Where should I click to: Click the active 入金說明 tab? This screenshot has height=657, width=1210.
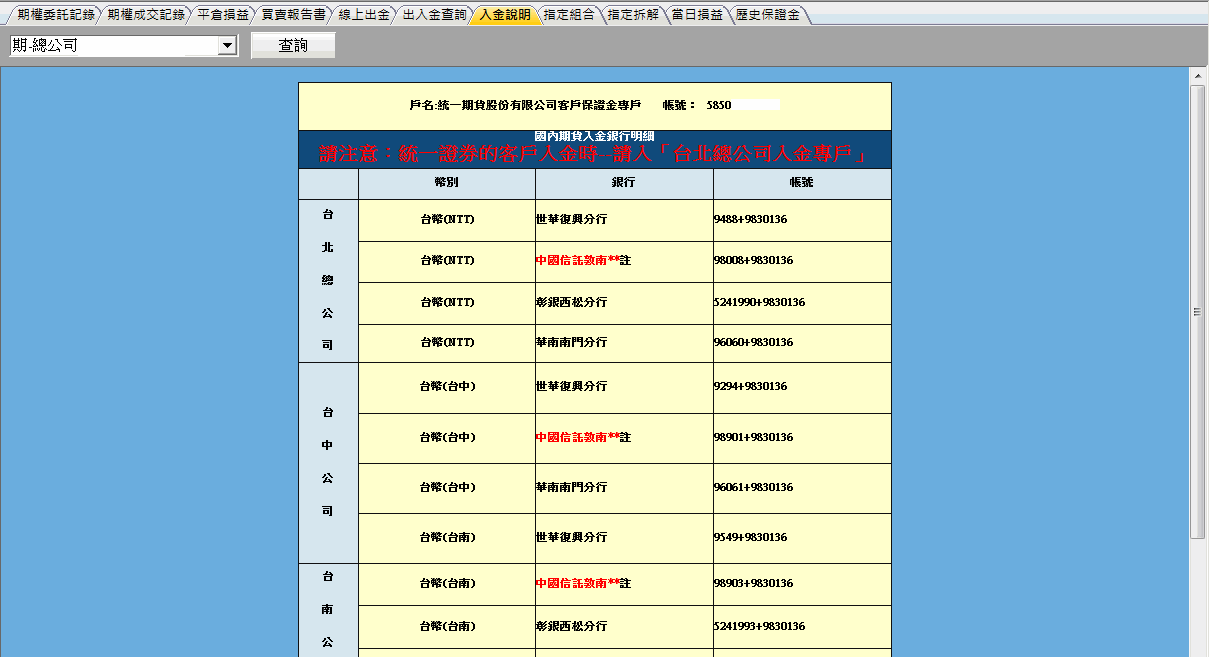point(505,15)
